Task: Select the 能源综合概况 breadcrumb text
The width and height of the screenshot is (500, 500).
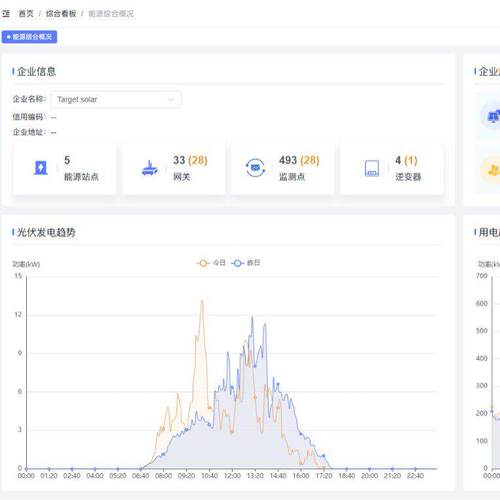Action: (111, 14)
